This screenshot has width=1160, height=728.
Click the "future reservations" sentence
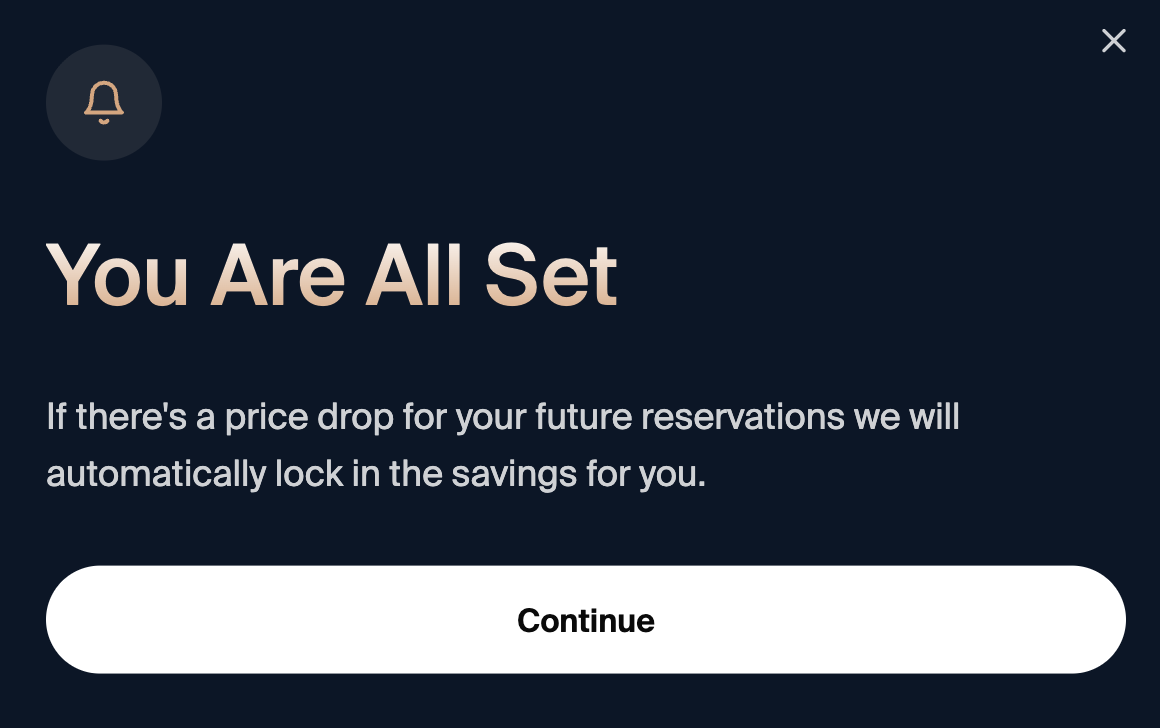pos(502,416)
